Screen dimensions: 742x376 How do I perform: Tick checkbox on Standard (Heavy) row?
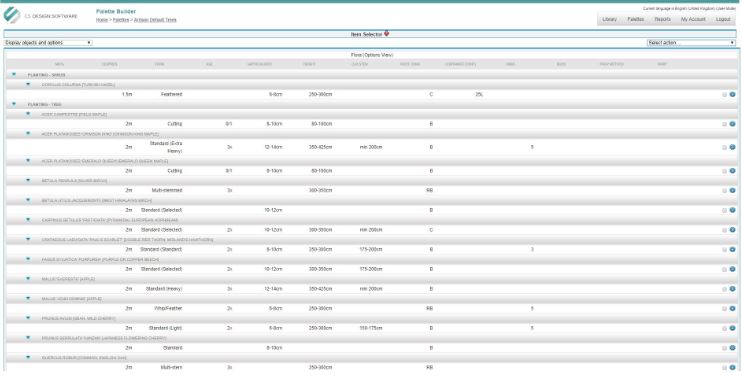point(724,289)
